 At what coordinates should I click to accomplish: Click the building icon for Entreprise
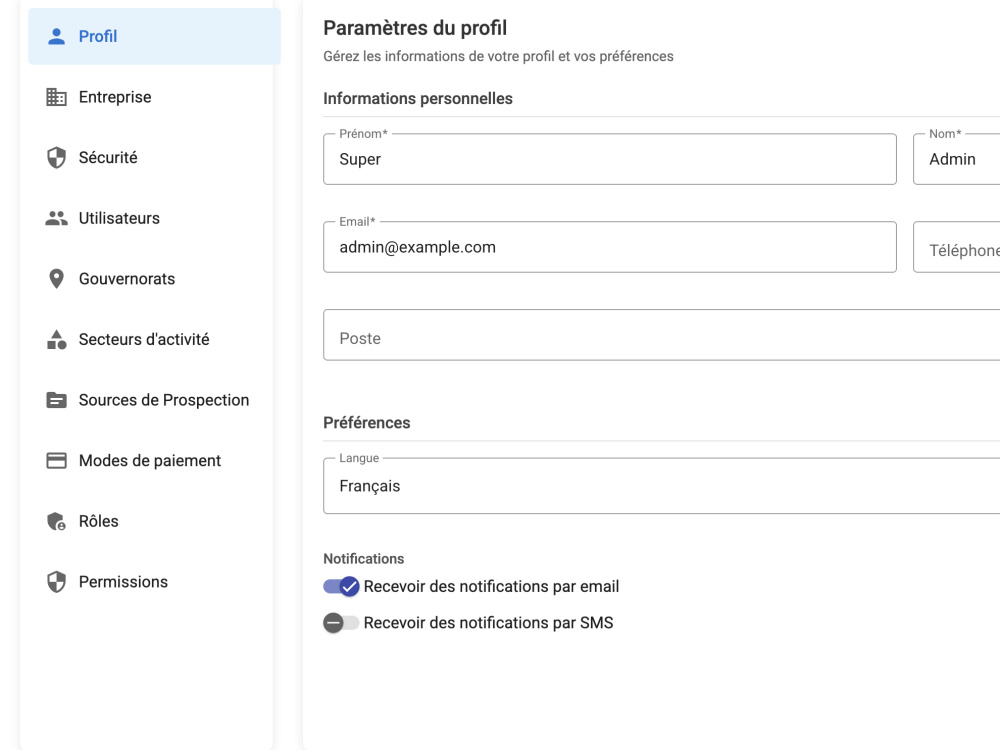[x=56, y=97]
